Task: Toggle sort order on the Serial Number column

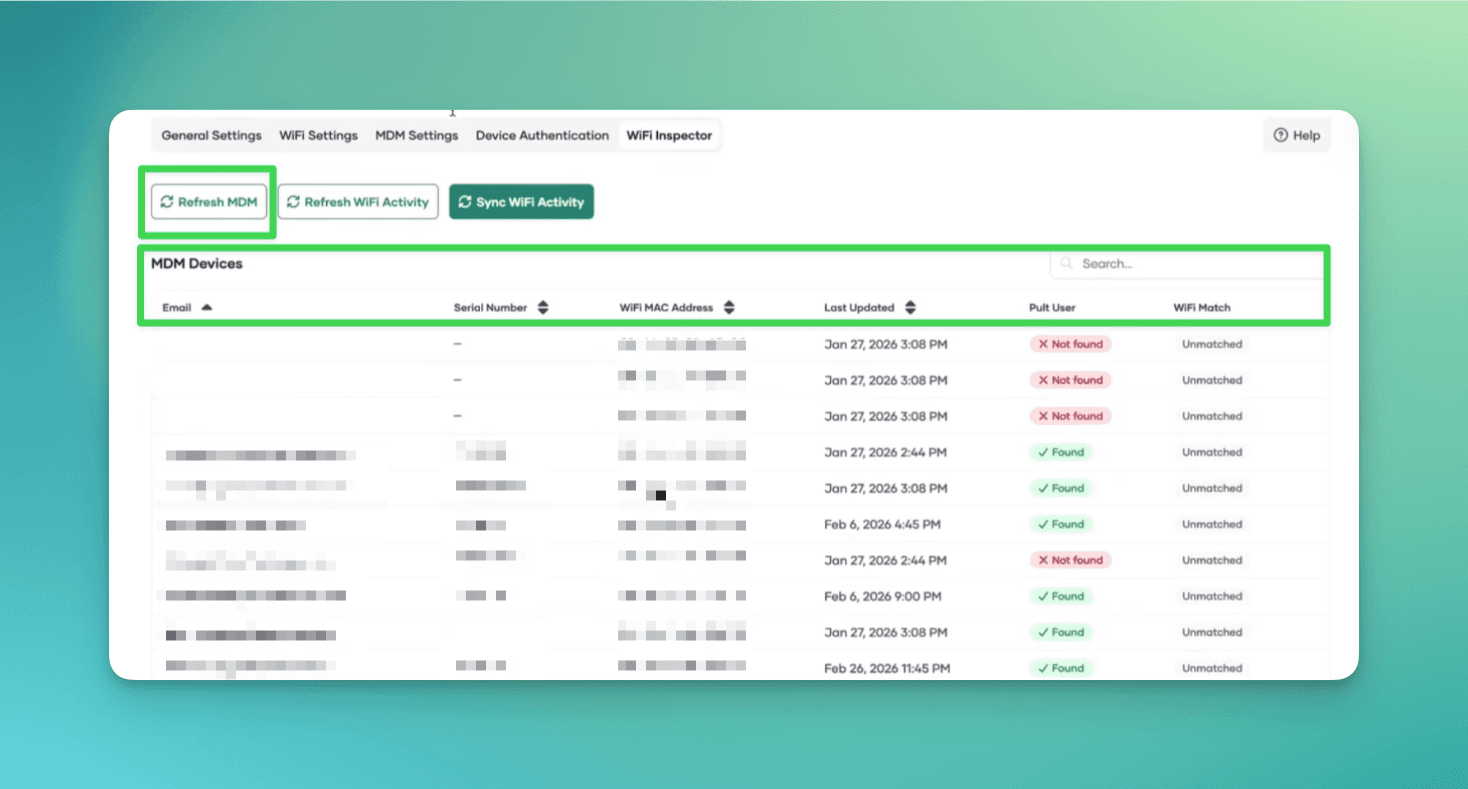Action: [x=544, y=307]
